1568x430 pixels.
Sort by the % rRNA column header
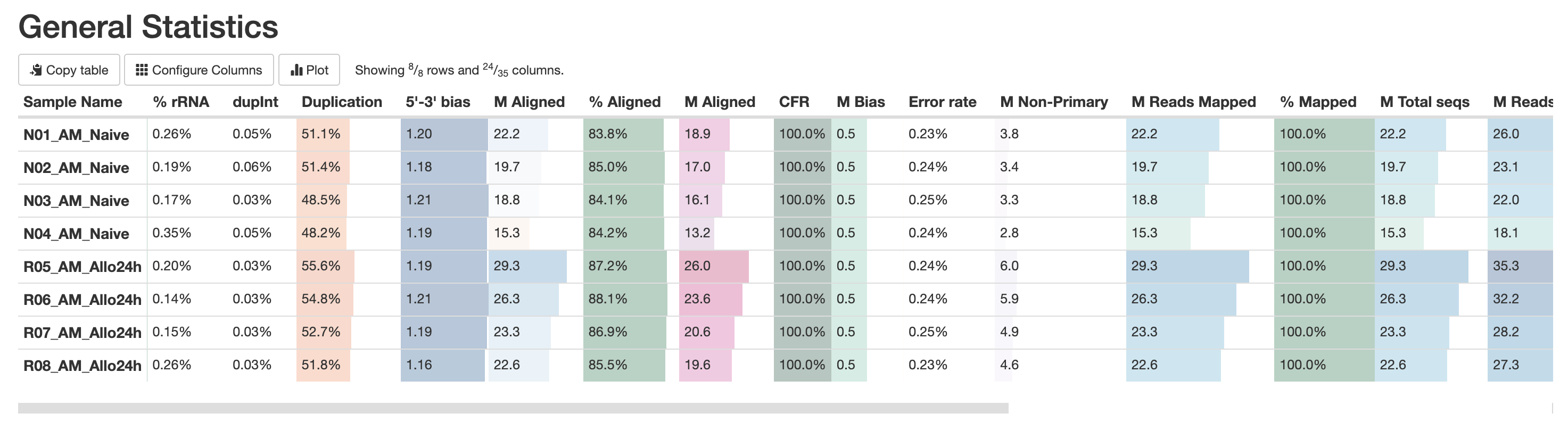(181, 102)
